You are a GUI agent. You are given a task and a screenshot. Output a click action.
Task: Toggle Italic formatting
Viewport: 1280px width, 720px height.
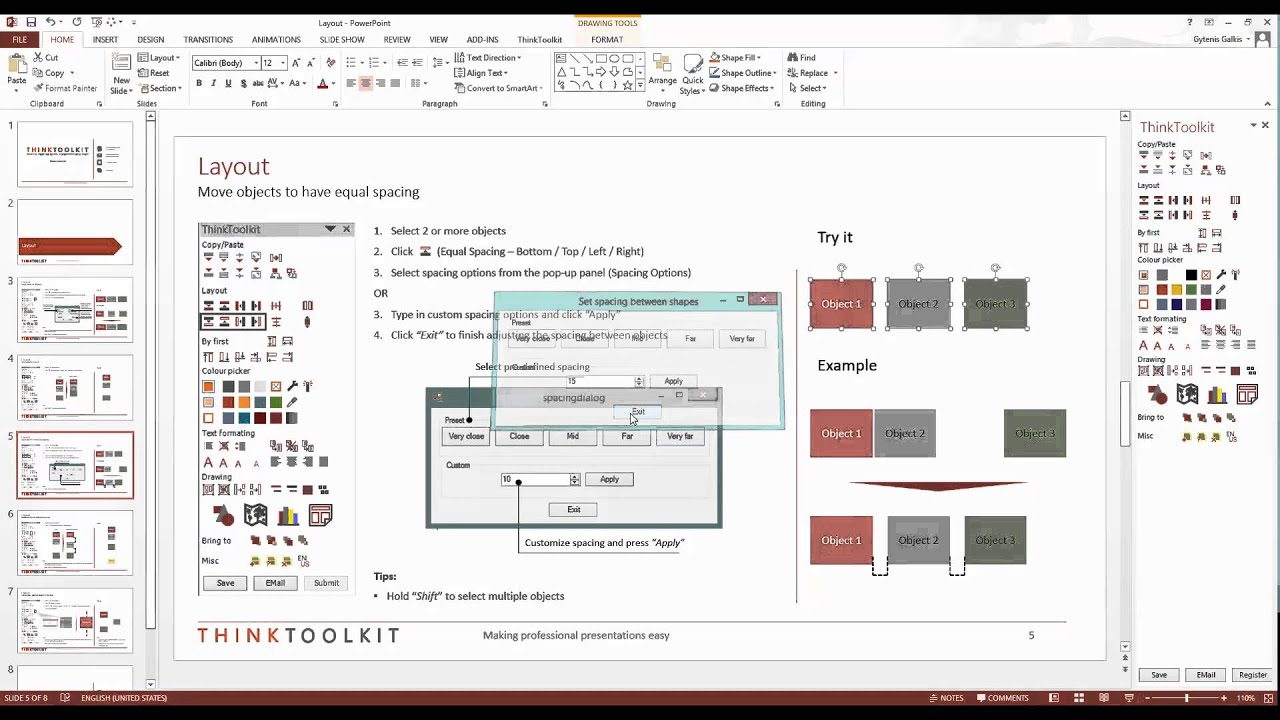[214, 83]
